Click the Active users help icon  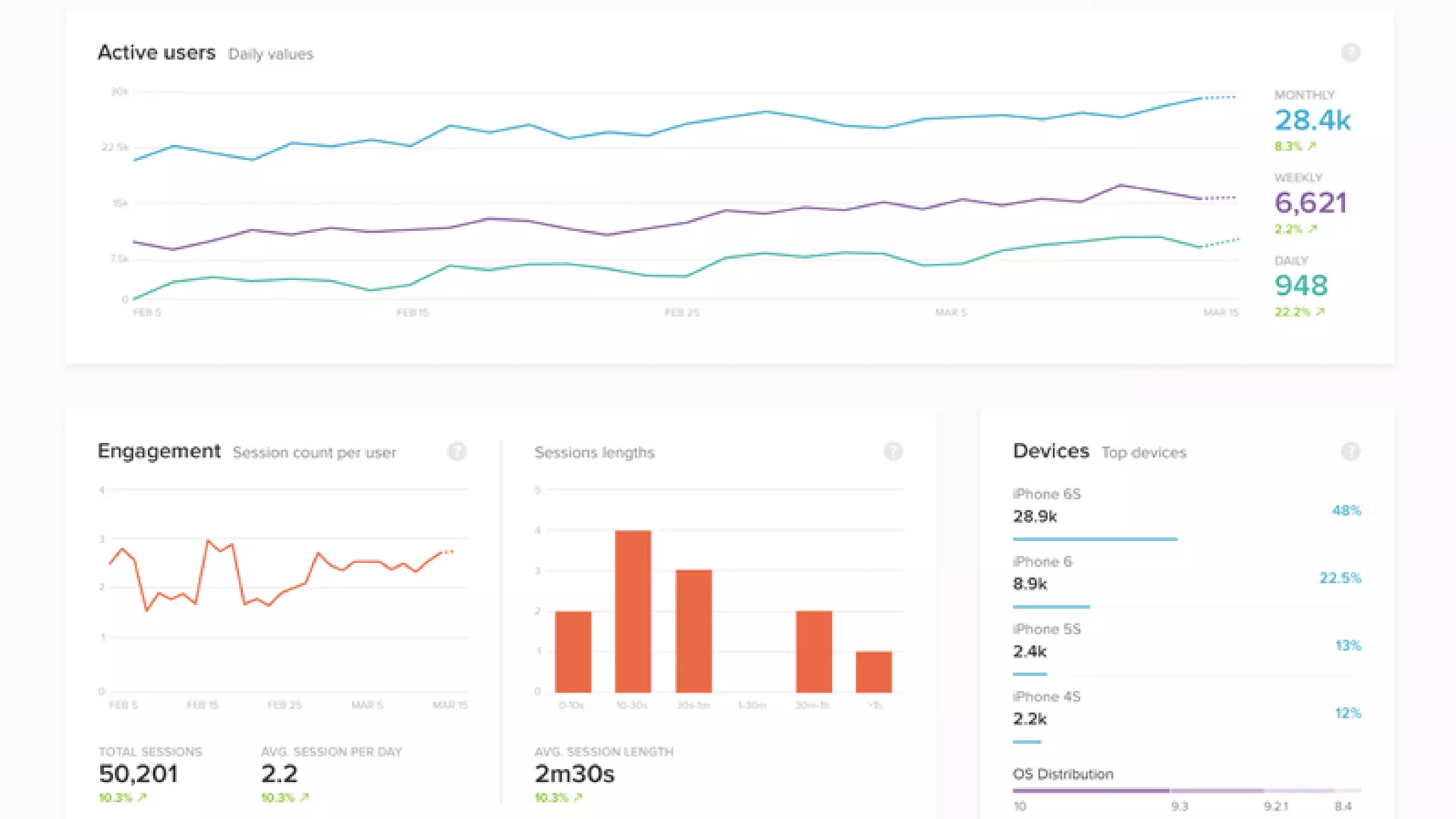coord(1350,53)
